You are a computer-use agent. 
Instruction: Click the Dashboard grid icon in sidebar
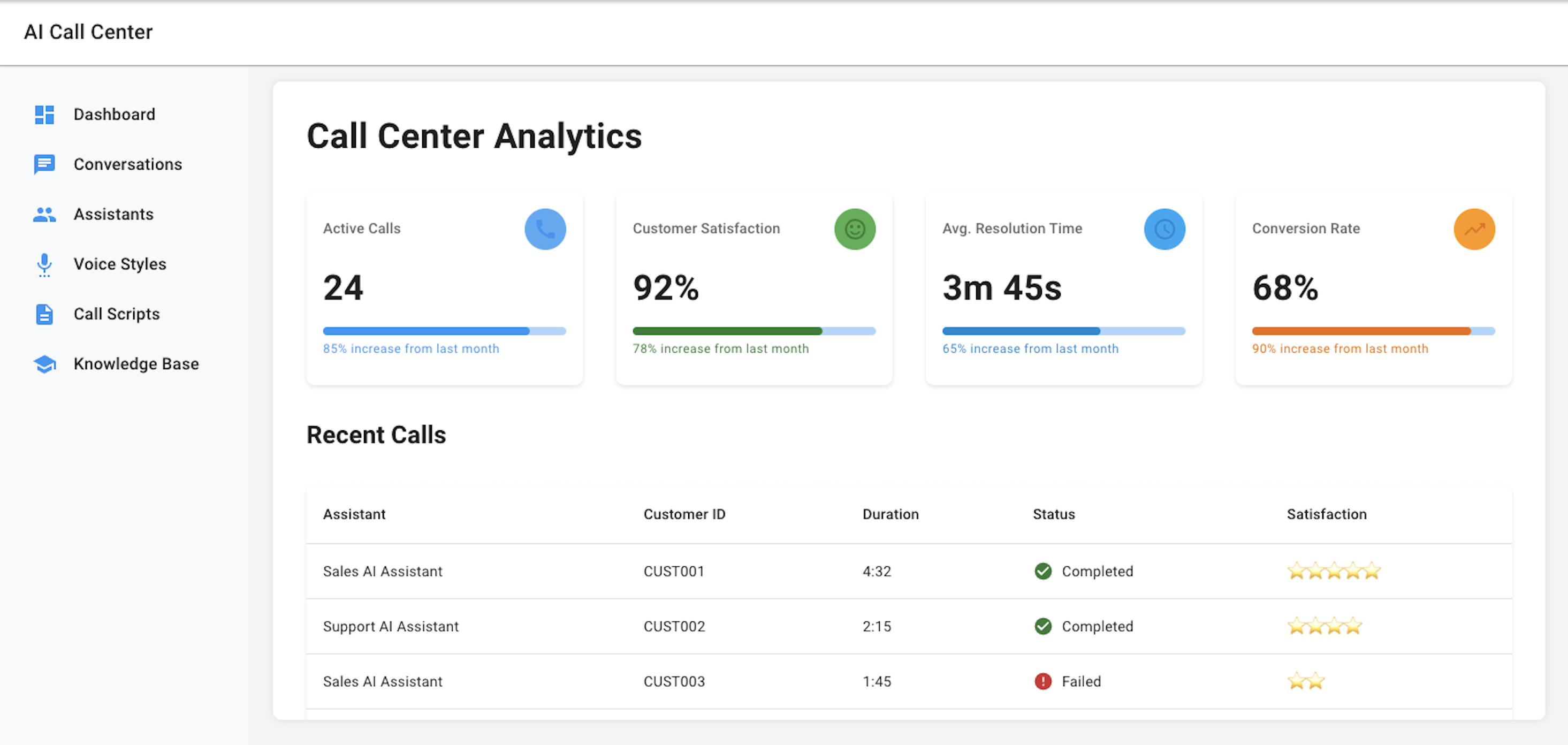click(44, 115)
